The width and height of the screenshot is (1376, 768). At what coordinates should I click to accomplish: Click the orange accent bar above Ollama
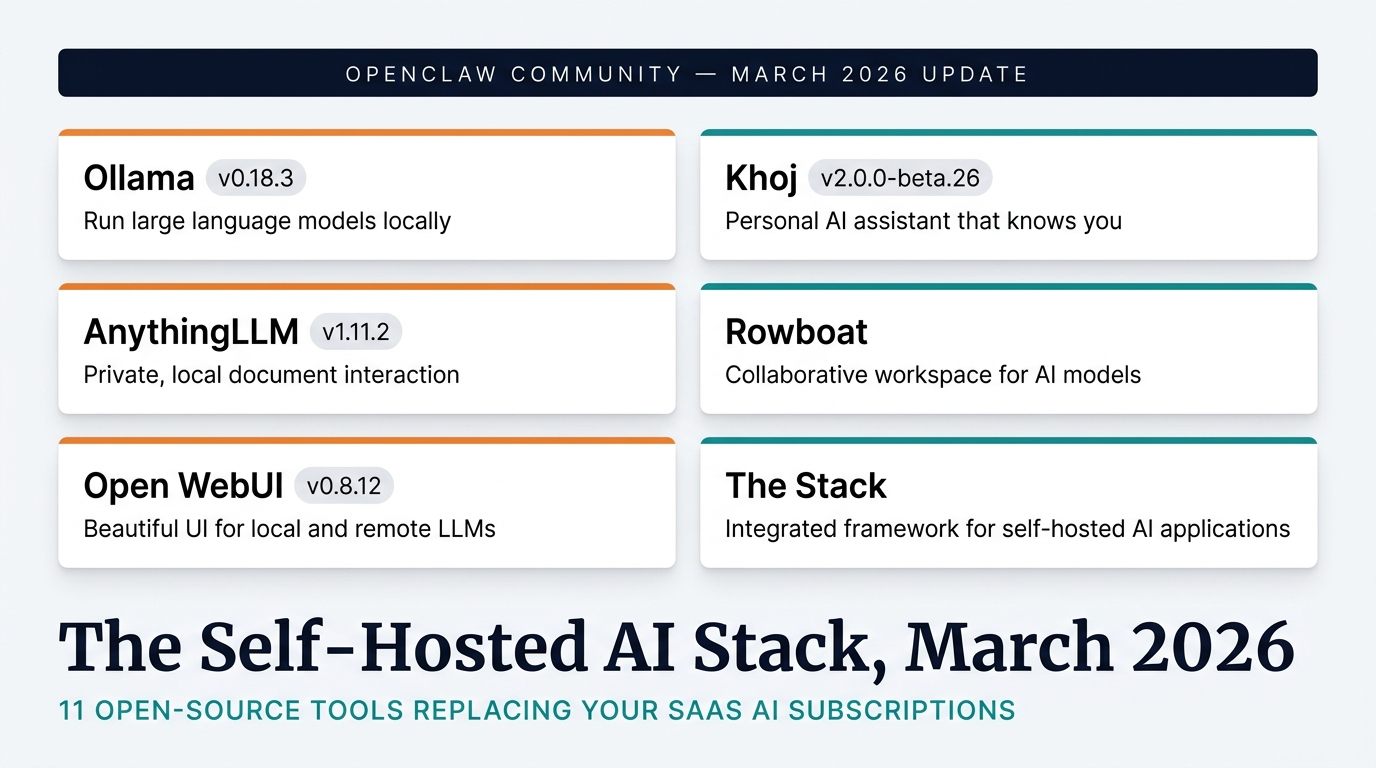[367, 132]
